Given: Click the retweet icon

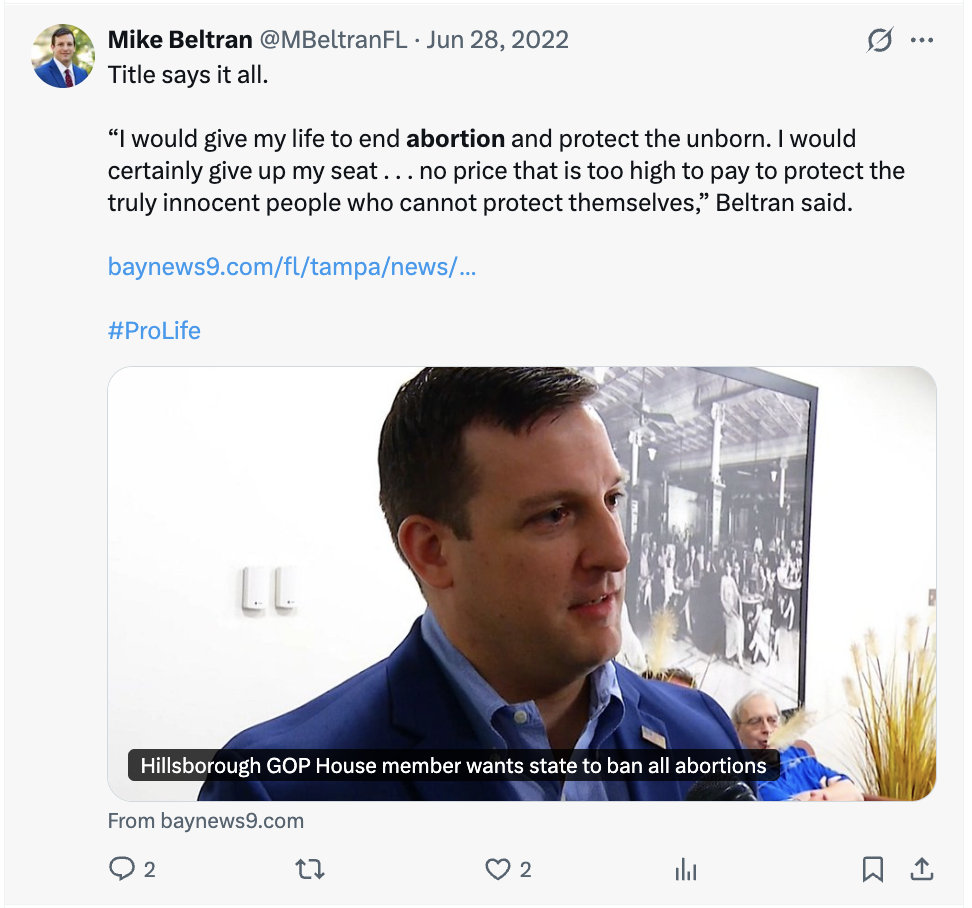Looking at the screenshot, I should pyautogui.click(x=309, y=869).
